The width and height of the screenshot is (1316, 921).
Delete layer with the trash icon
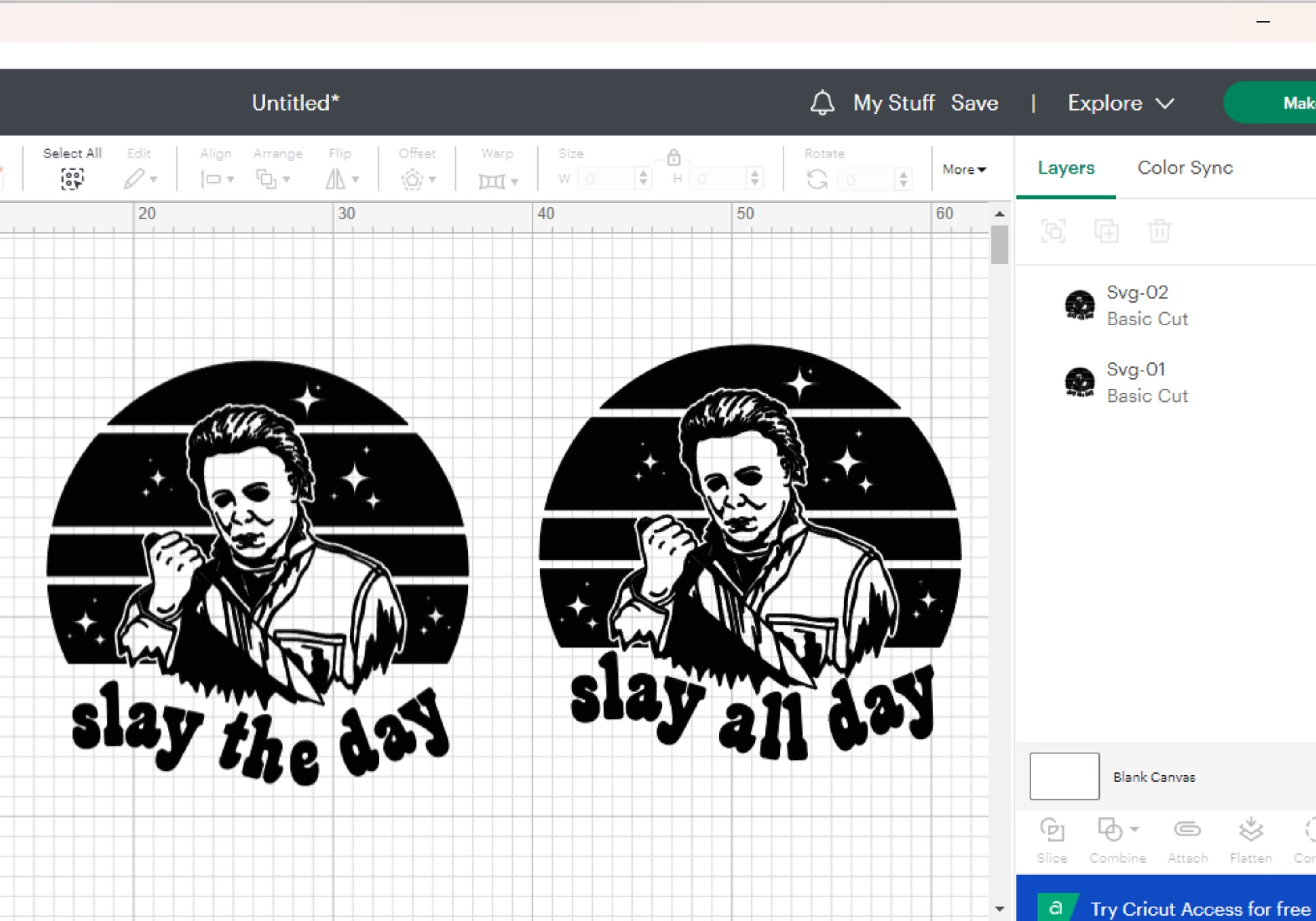pyautogui.click(x=1159, y=231)
